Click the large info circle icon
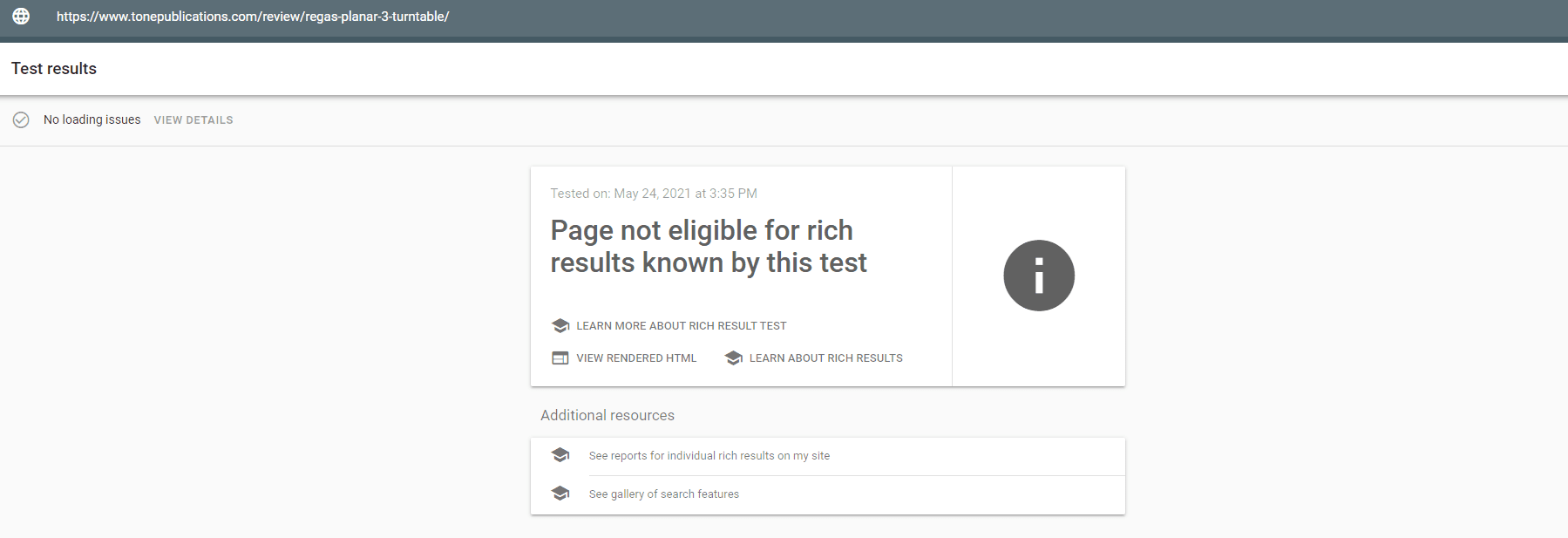Screen dimensions: 1568x538 point(1038,276)
